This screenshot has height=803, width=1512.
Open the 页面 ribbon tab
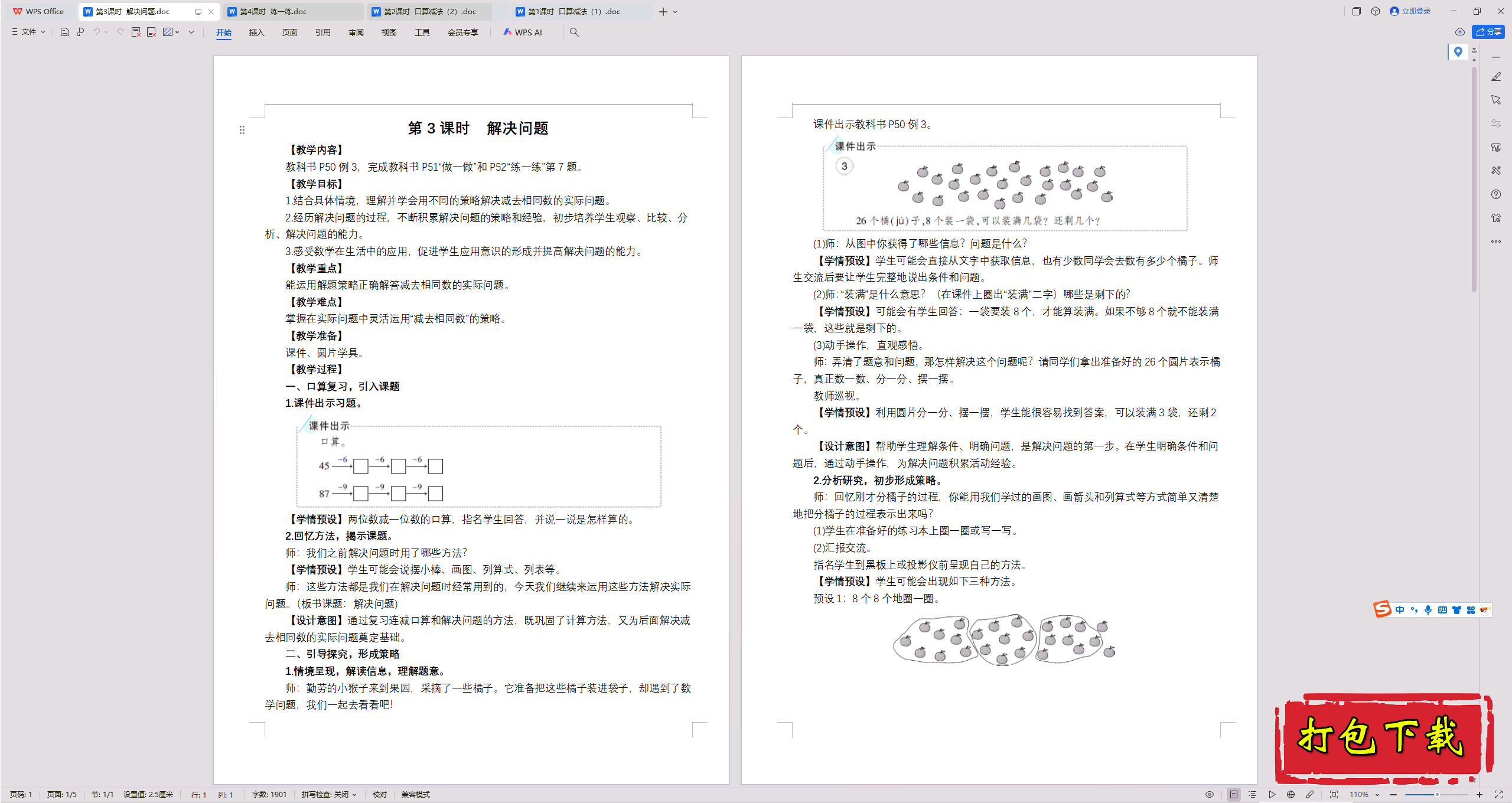[x=290, y=32]
